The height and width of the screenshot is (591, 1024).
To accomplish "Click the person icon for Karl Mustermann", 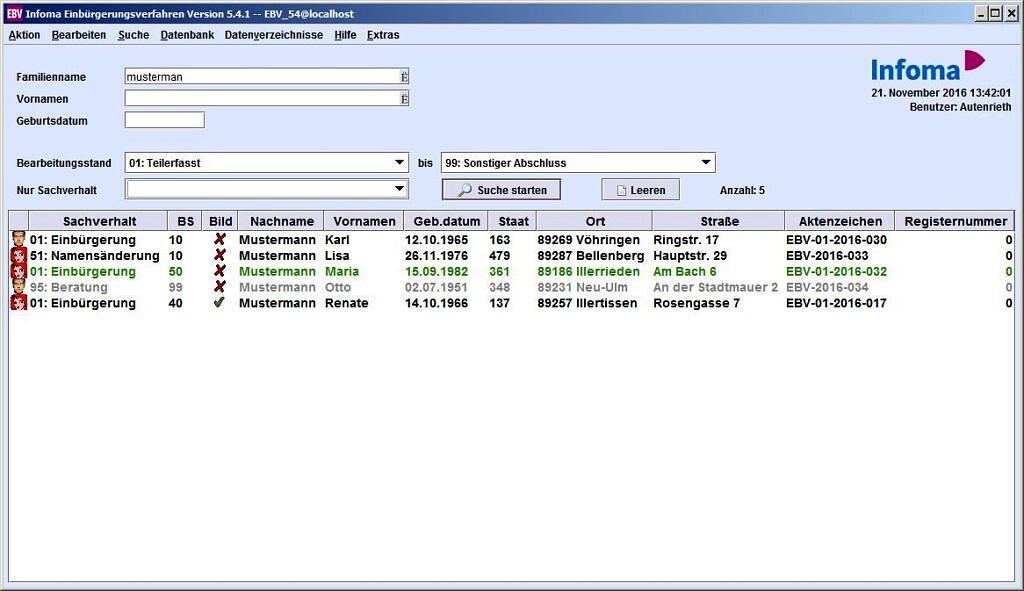I will click(x=18, y=240).
